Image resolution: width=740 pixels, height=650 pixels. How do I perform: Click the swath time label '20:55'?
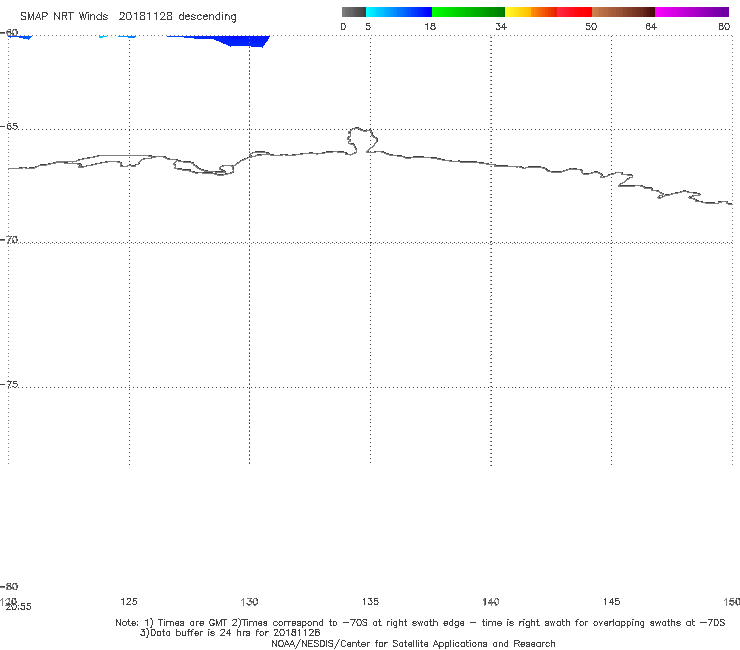[18, 607]
